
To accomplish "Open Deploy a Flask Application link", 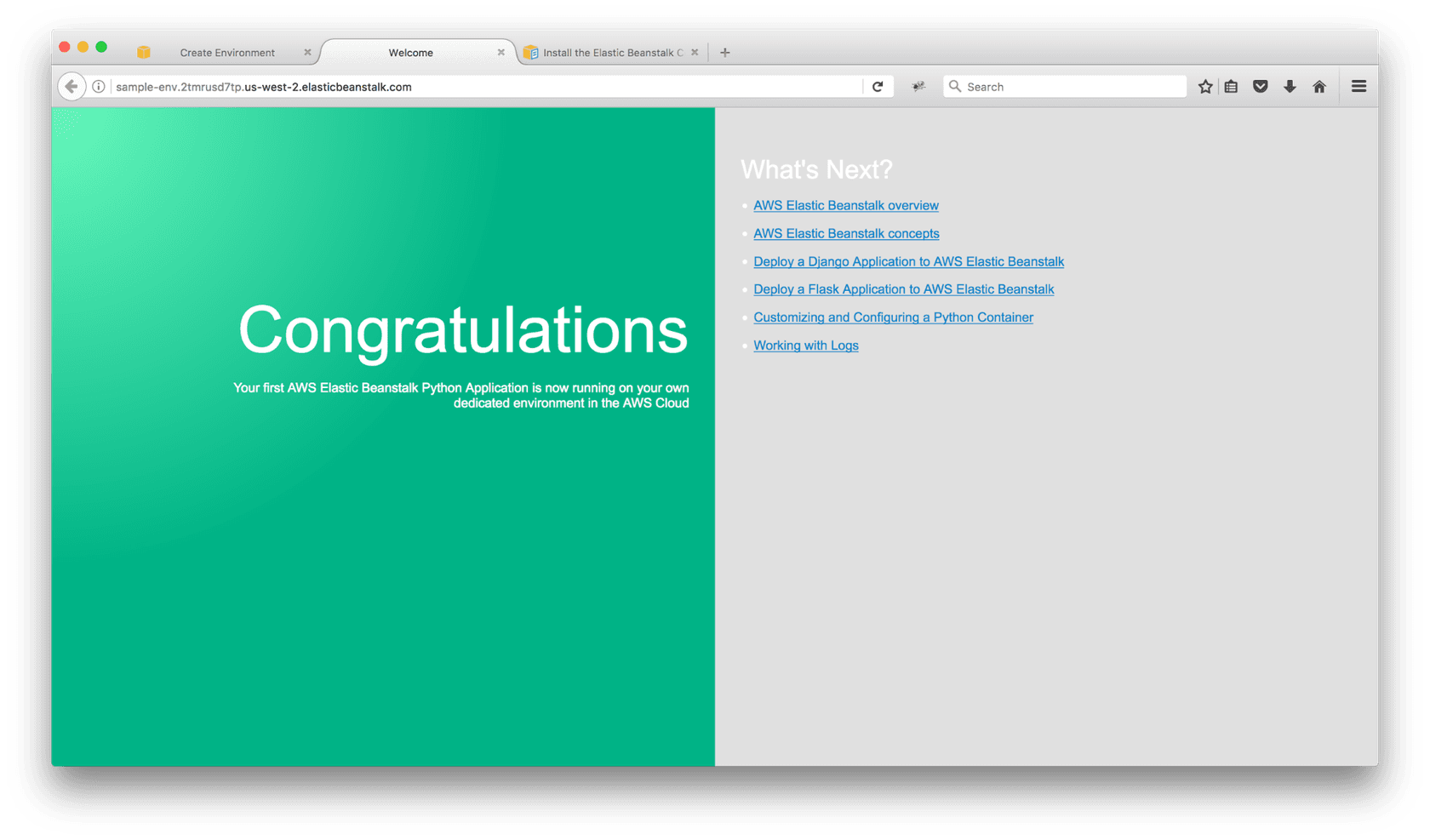I will click(x=903, y=289).
